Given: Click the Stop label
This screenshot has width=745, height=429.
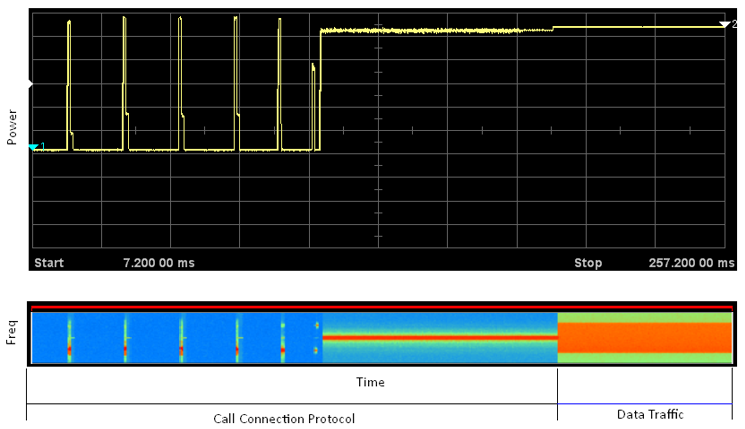Looking at the screenshot, I should pyautogui.click(x=588, y=263).
